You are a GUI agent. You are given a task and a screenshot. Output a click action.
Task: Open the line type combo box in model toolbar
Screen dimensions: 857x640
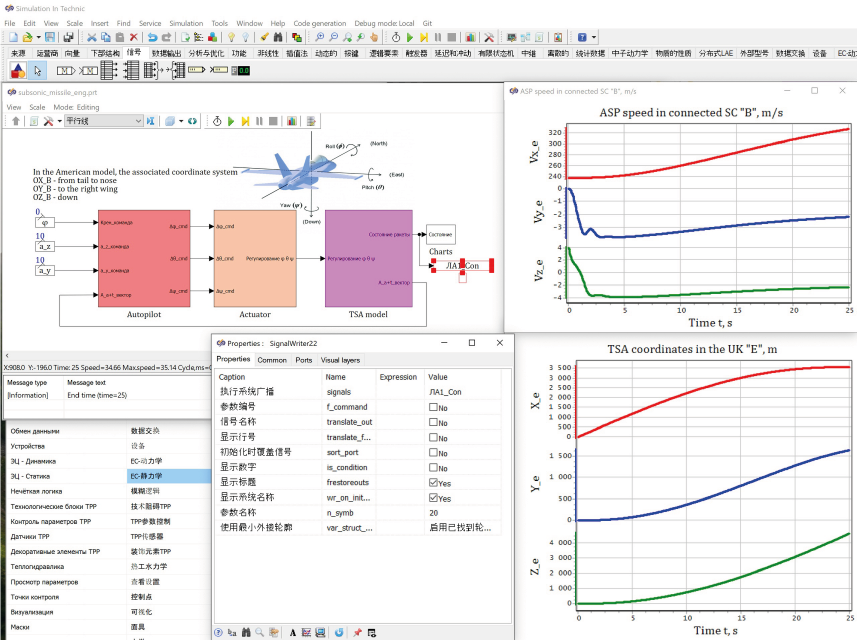click(x=103, y=121)
